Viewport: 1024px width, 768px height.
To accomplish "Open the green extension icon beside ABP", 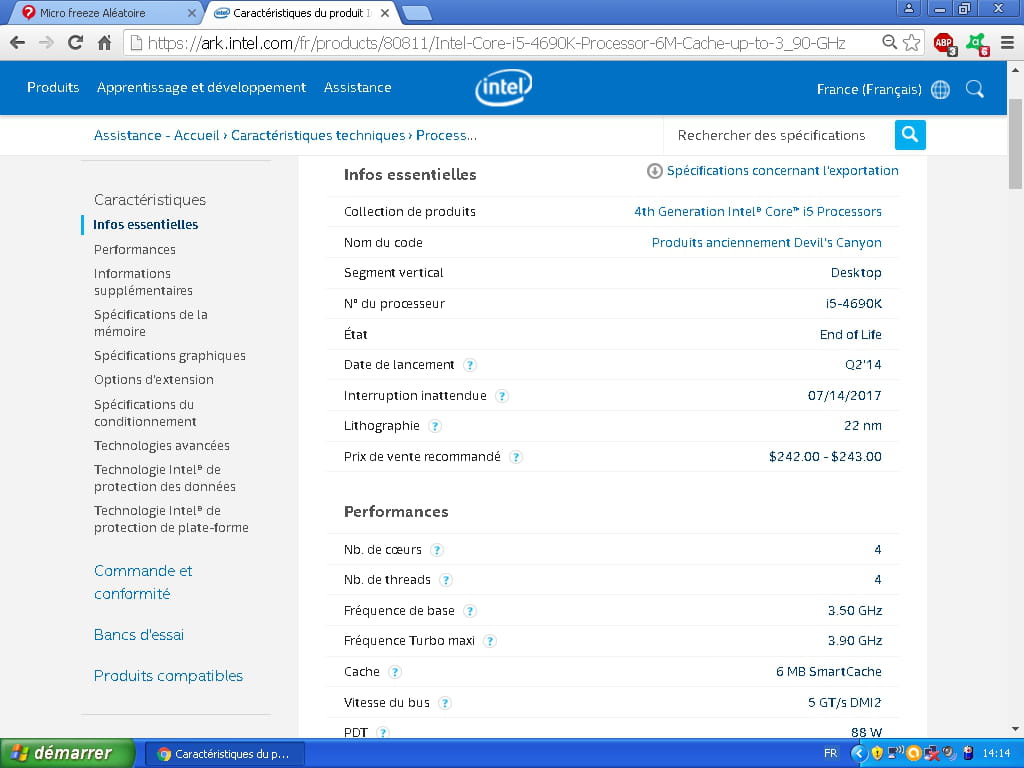I will coord(978,44).
